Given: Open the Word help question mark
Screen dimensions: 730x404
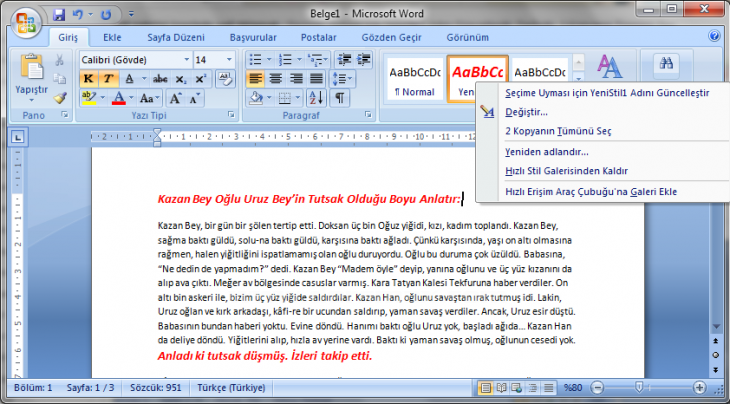Looking at the screenshot, I should coord(714,37).
